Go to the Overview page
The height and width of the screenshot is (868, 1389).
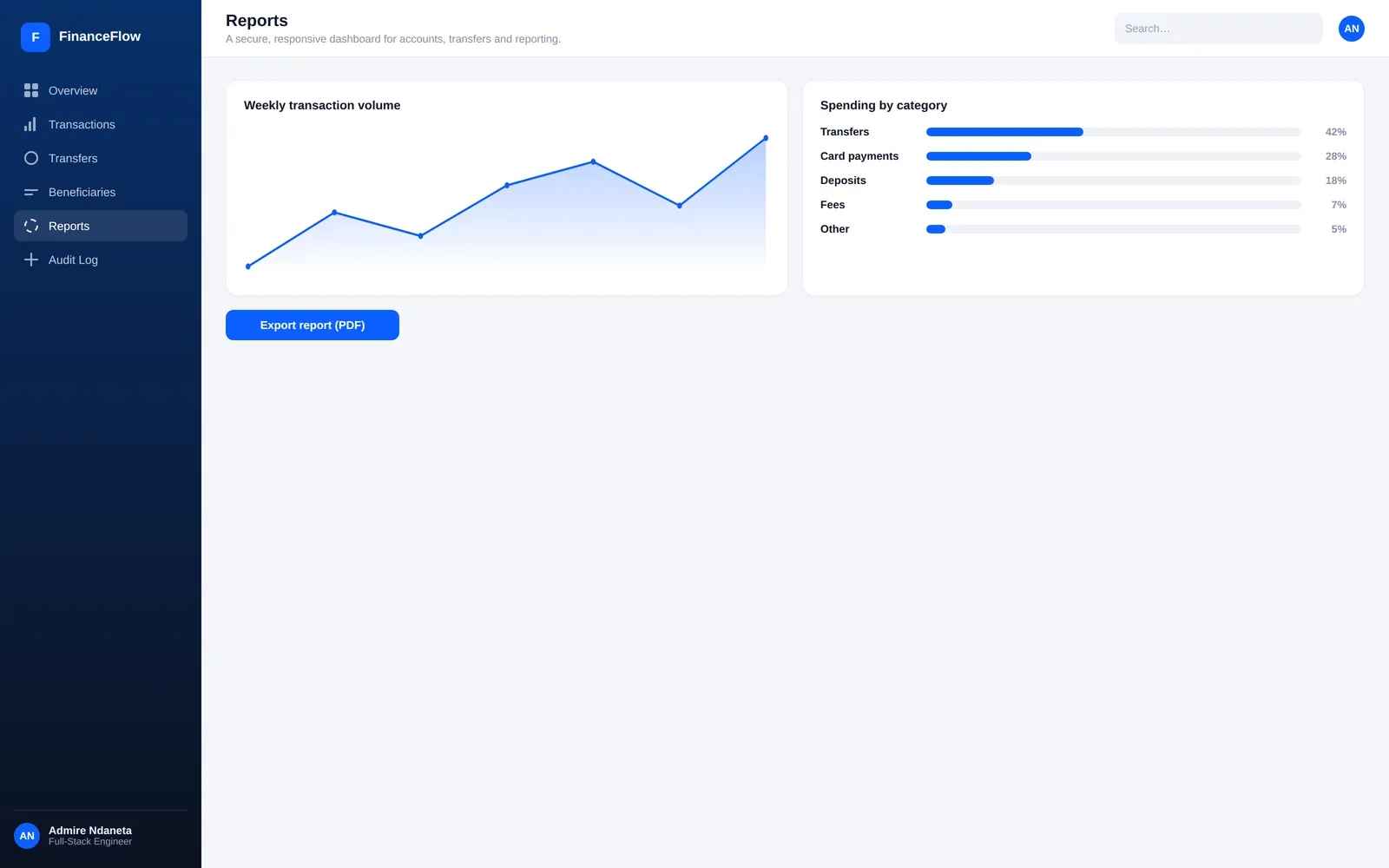101,90
